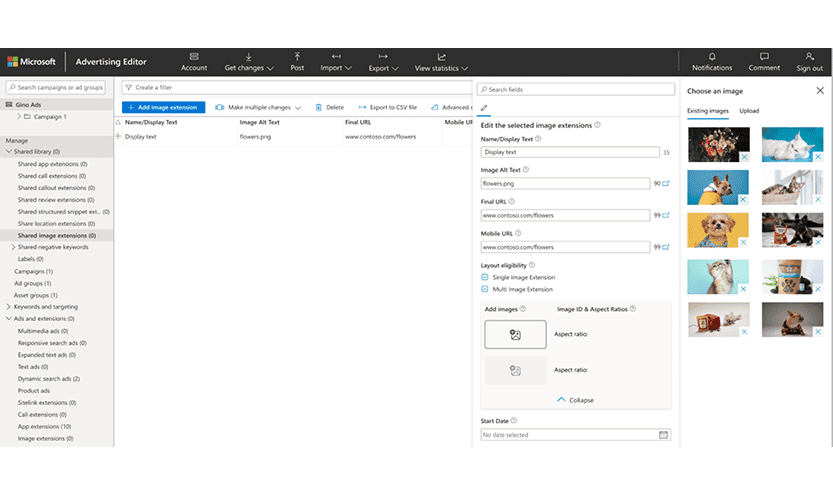This screenshot has width=833, height=494.
Task: Select the Existing images tab
Action: coord(708,111)
